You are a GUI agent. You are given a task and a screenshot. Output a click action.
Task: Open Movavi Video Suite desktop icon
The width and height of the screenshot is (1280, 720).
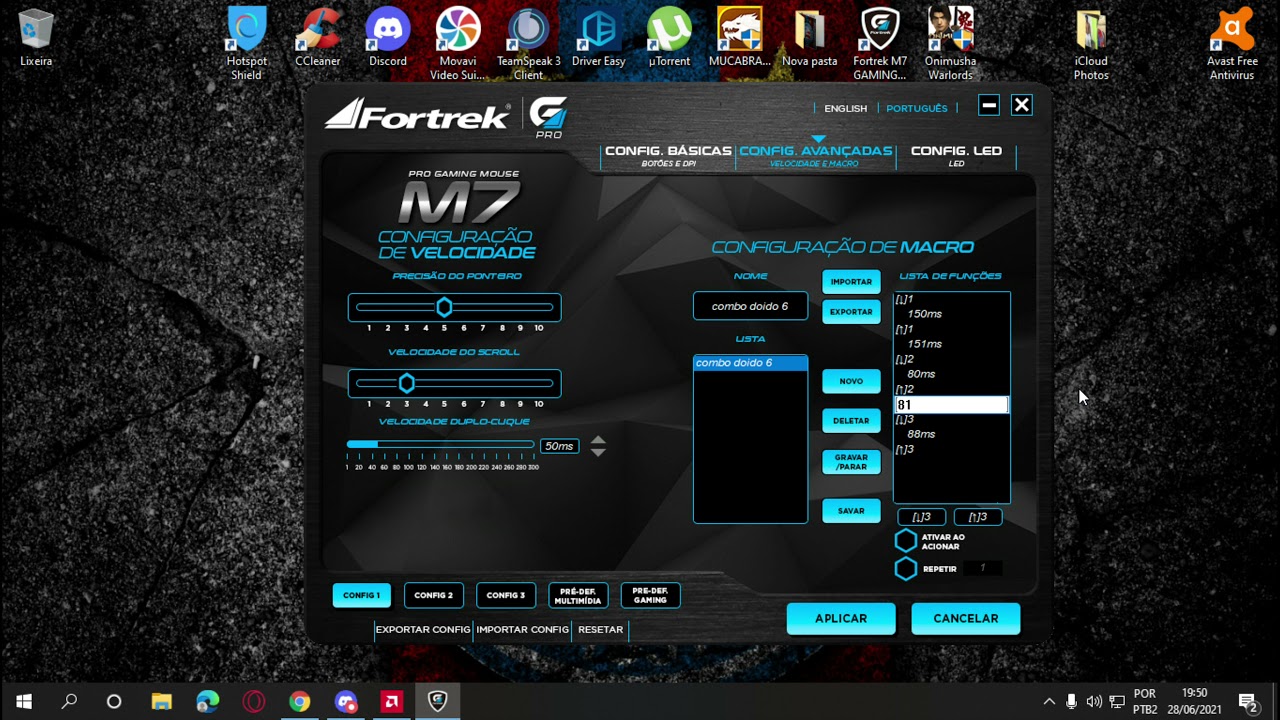(x=458, y=44)
